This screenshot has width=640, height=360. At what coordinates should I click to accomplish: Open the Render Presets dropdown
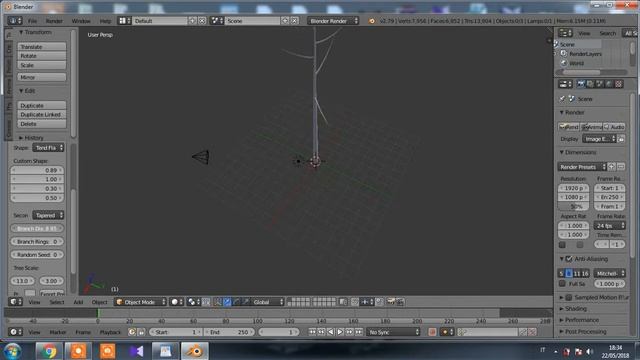click(x=582, y=167)
